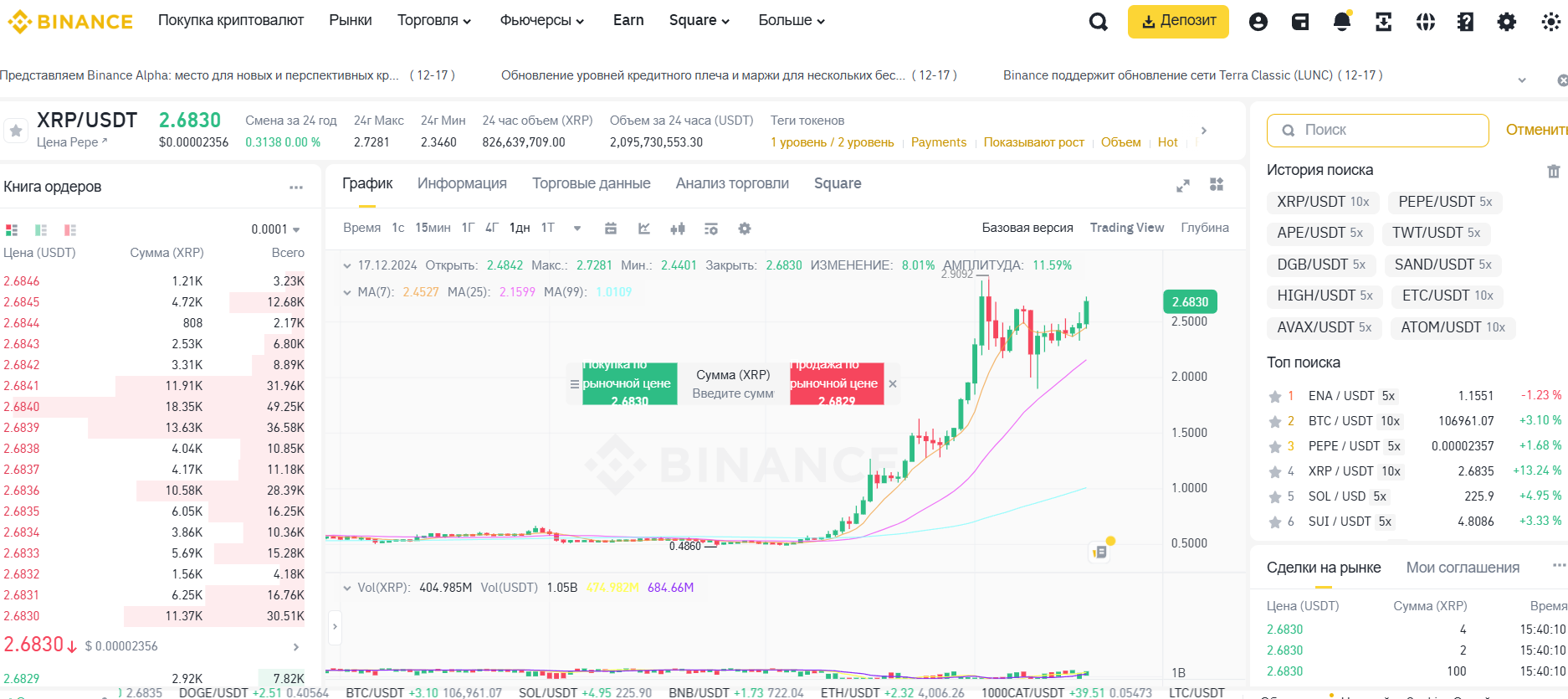Open chart settings gear

point(745,229)
